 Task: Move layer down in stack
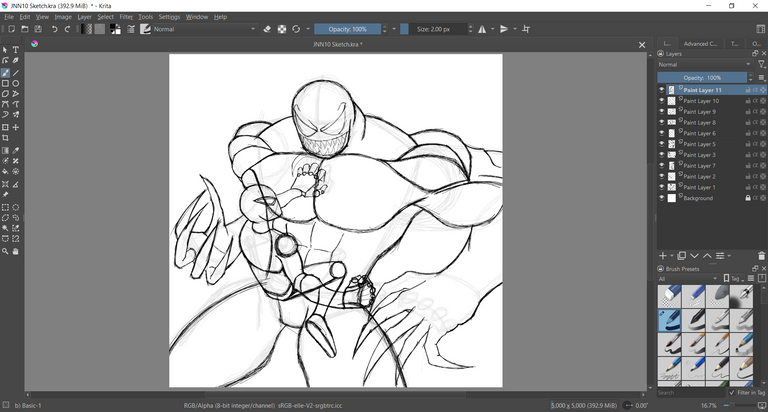[x=695, y=256]
